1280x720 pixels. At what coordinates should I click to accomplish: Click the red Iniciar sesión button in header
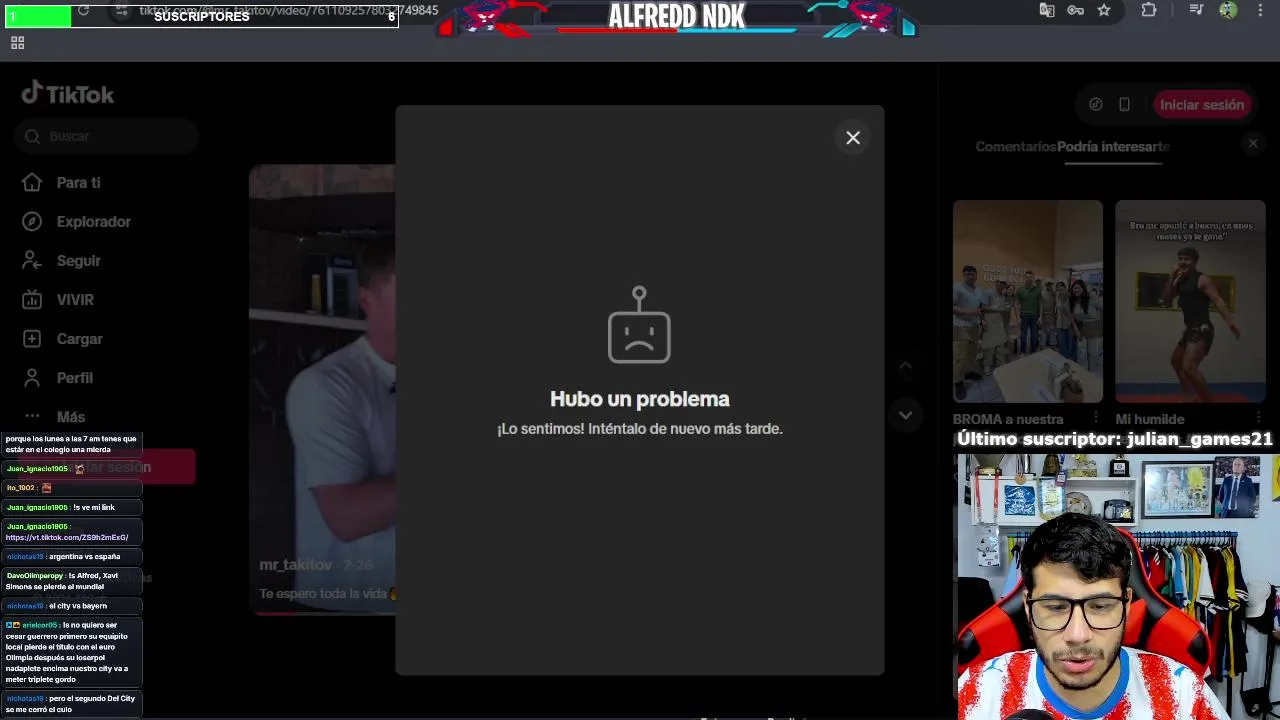1202,105
